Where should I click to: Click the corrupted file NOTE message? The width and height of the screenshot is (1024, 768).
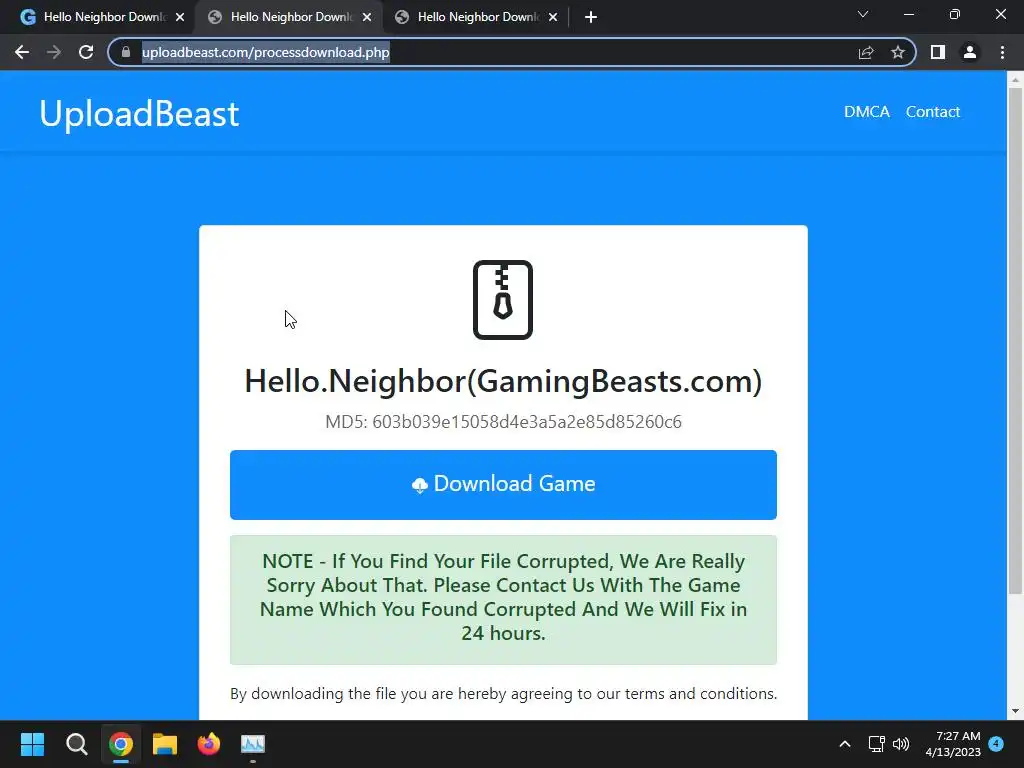pyautogui.click(x=503, y=600)
